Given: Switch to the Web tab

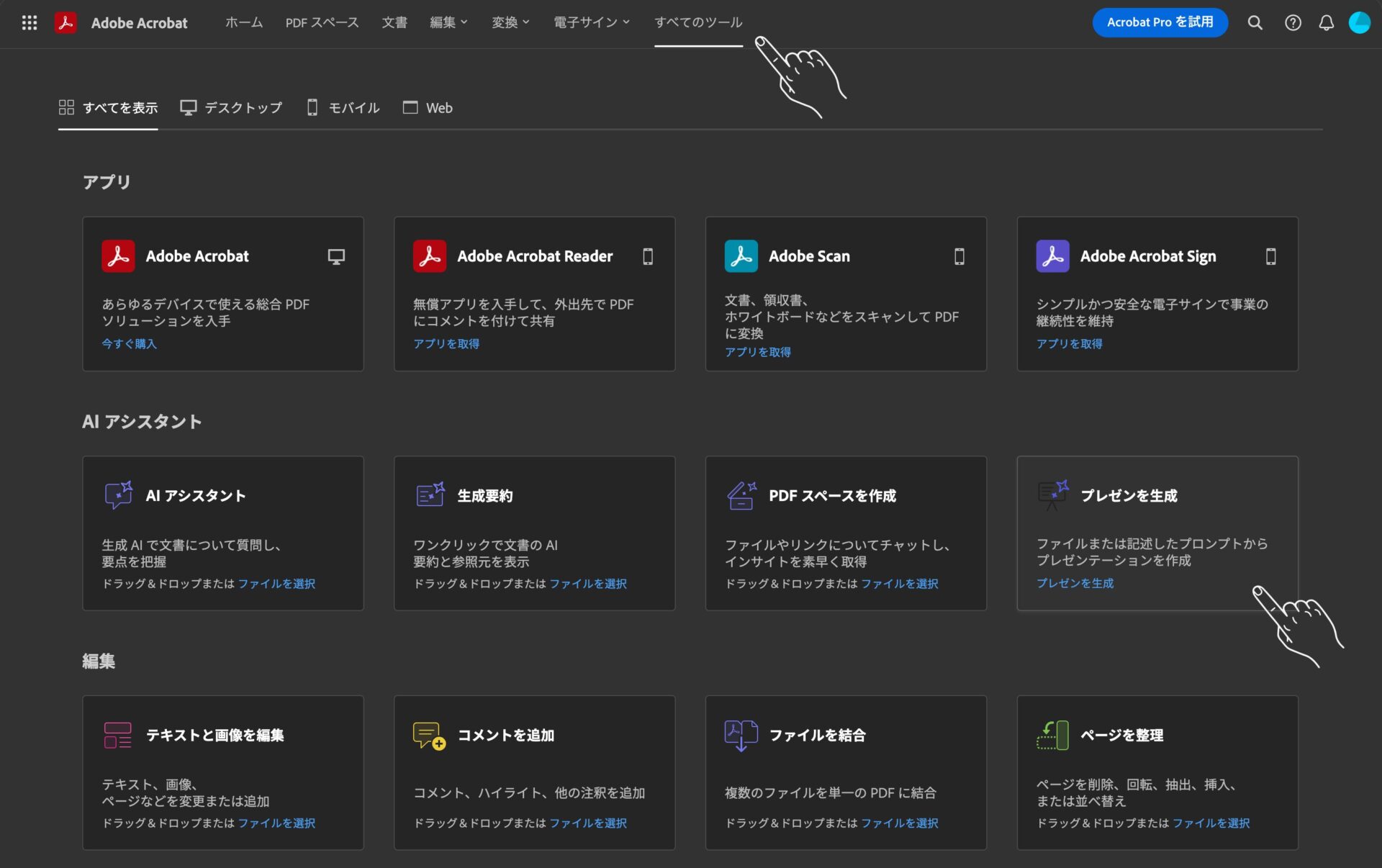Looking at the screenshot, I should pos(428,108).
